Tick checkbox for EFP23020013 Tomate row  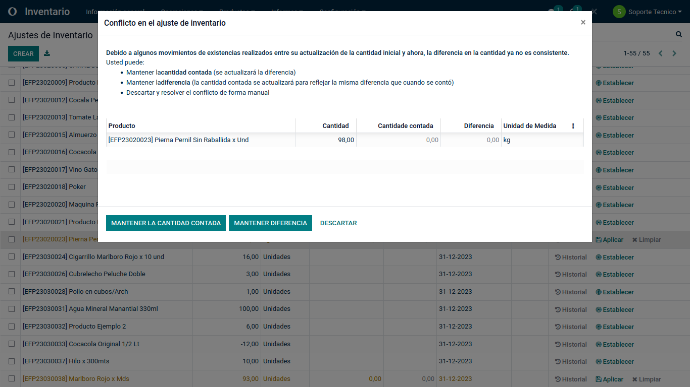pos(12,118)
